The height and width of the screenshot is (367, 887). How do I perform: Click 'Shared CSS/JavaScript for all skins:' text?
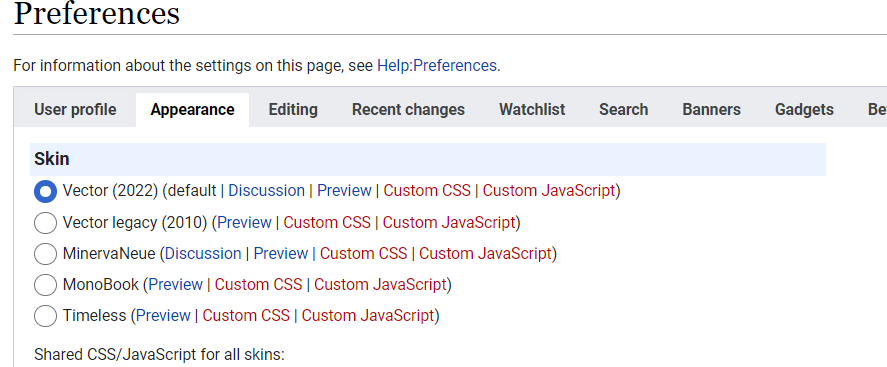point(159,355)
